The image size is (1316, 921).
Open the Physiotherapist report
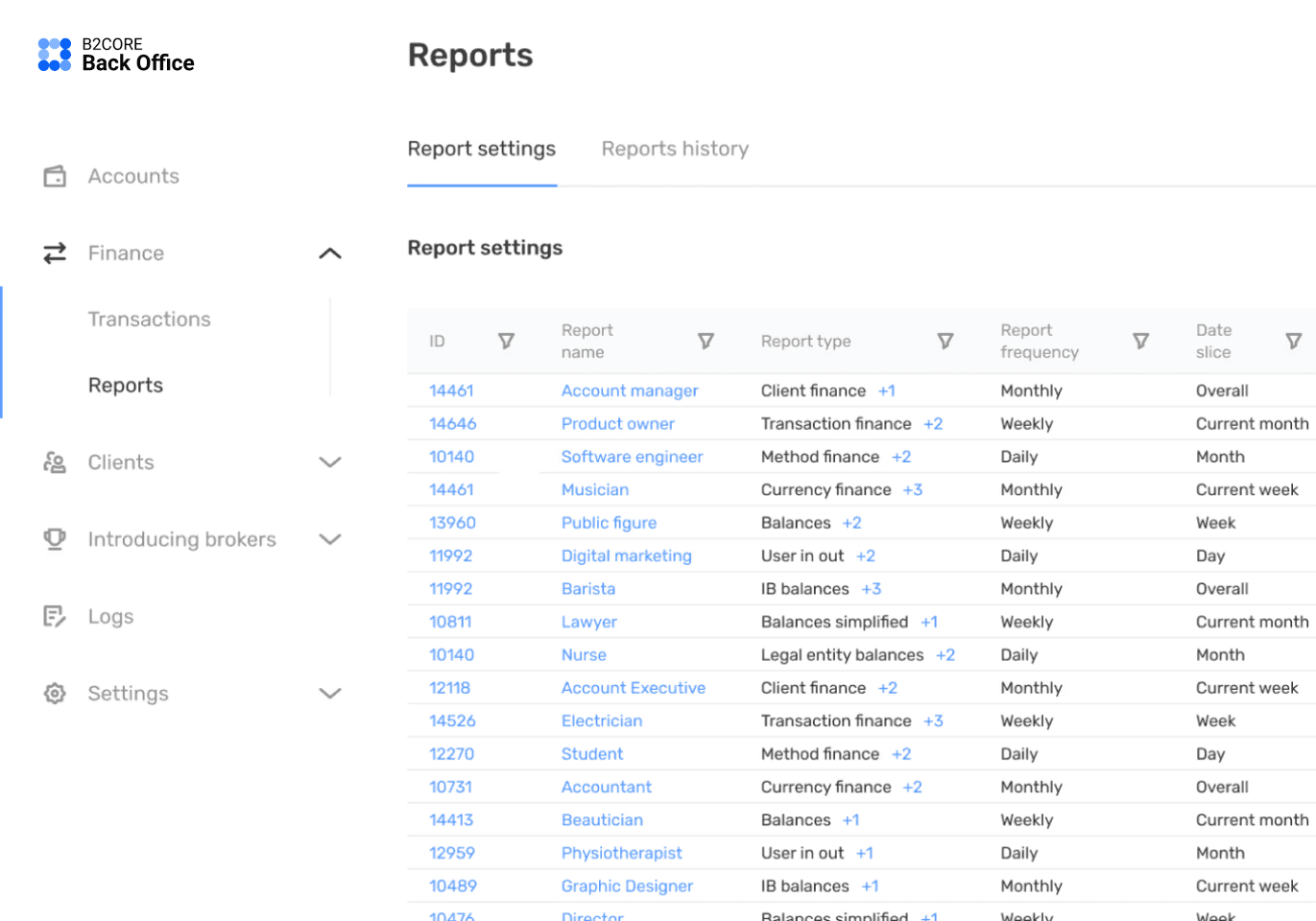tap(622, 854)
